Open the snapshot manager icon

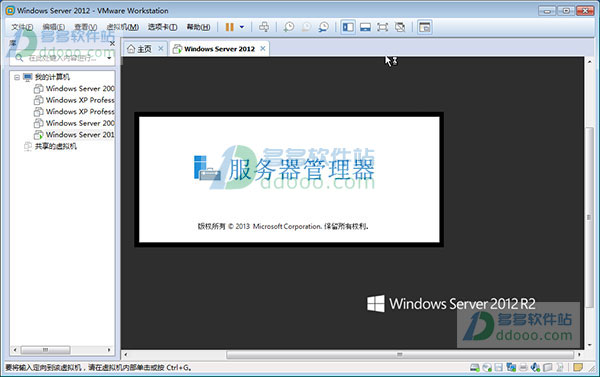pos(323,27)
